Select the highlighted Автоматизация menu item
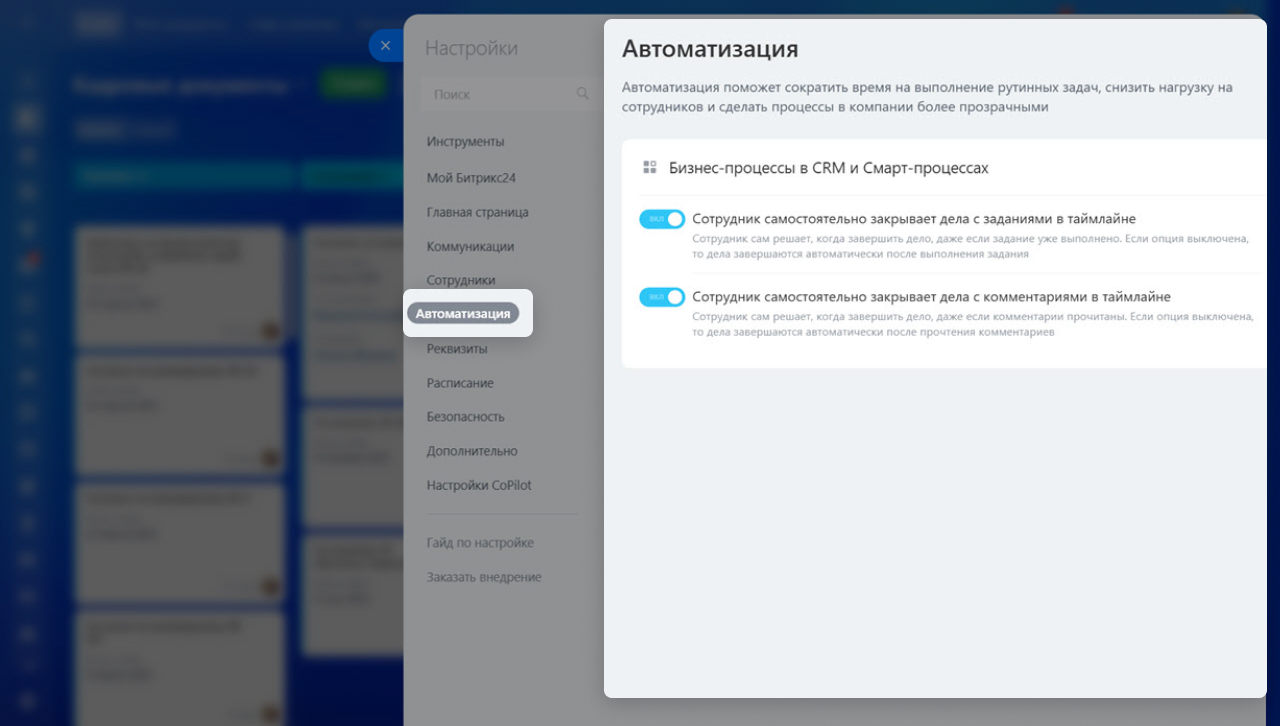1280x726 pixels. (463, 314)
